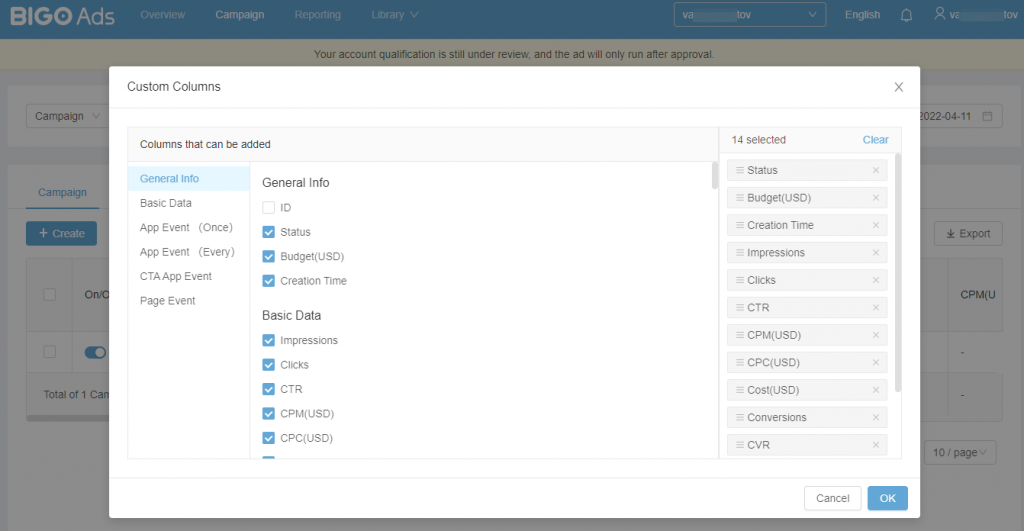The image size is (1024, 531).
Task: Uncheck the Creation Time checkbox
Action: pyautogui.click(x=268, y=281)
